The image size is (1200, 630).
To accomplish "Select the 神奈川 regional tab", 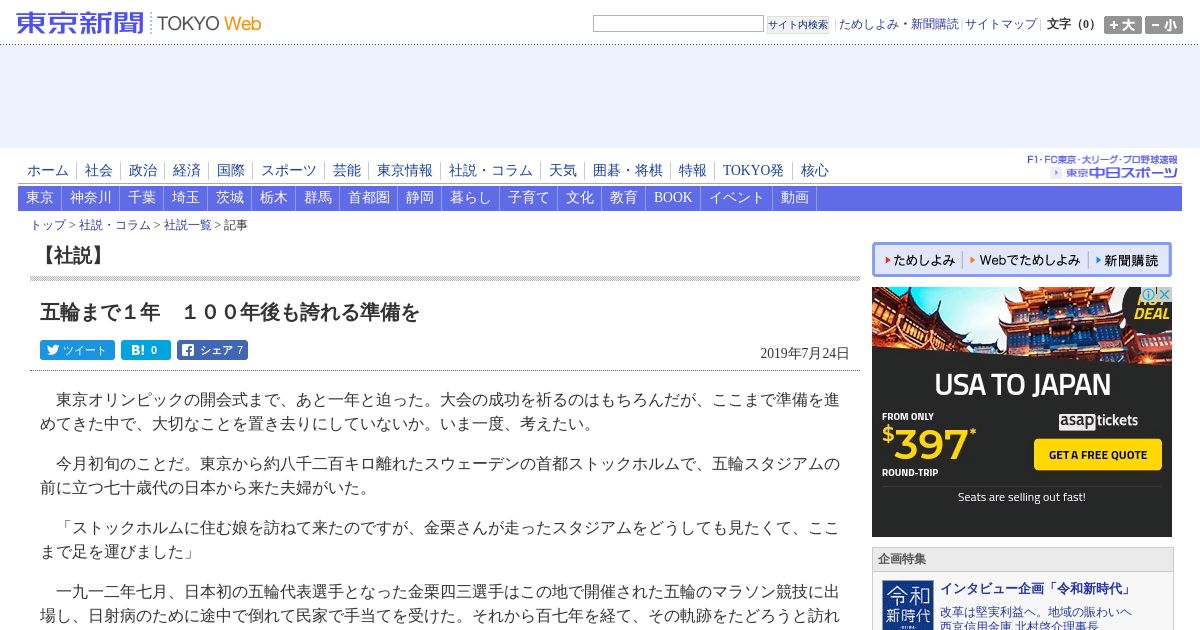I will pyautogui.click(x=91, y=198).
